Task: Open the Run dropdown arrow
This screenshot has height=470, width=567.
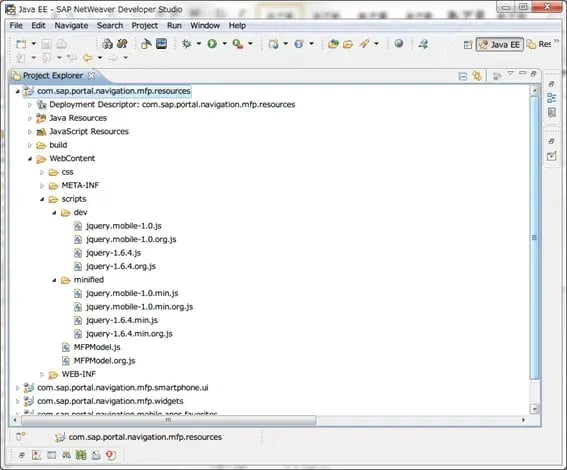Action: pos(225,44)
